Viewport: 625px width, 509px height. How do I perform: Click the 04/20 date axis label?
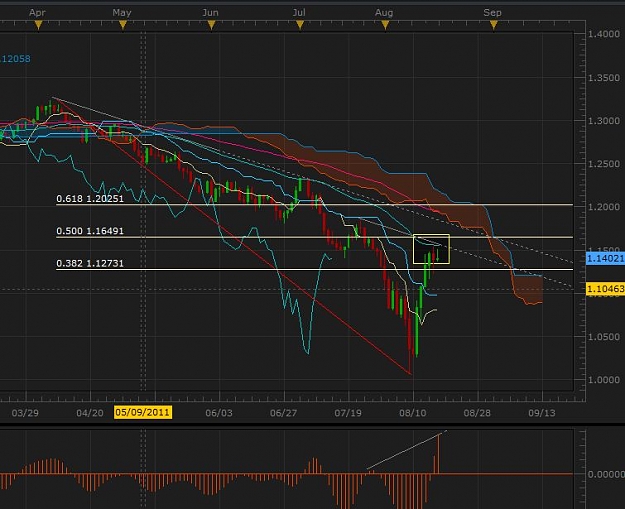[x=90, y=413]
